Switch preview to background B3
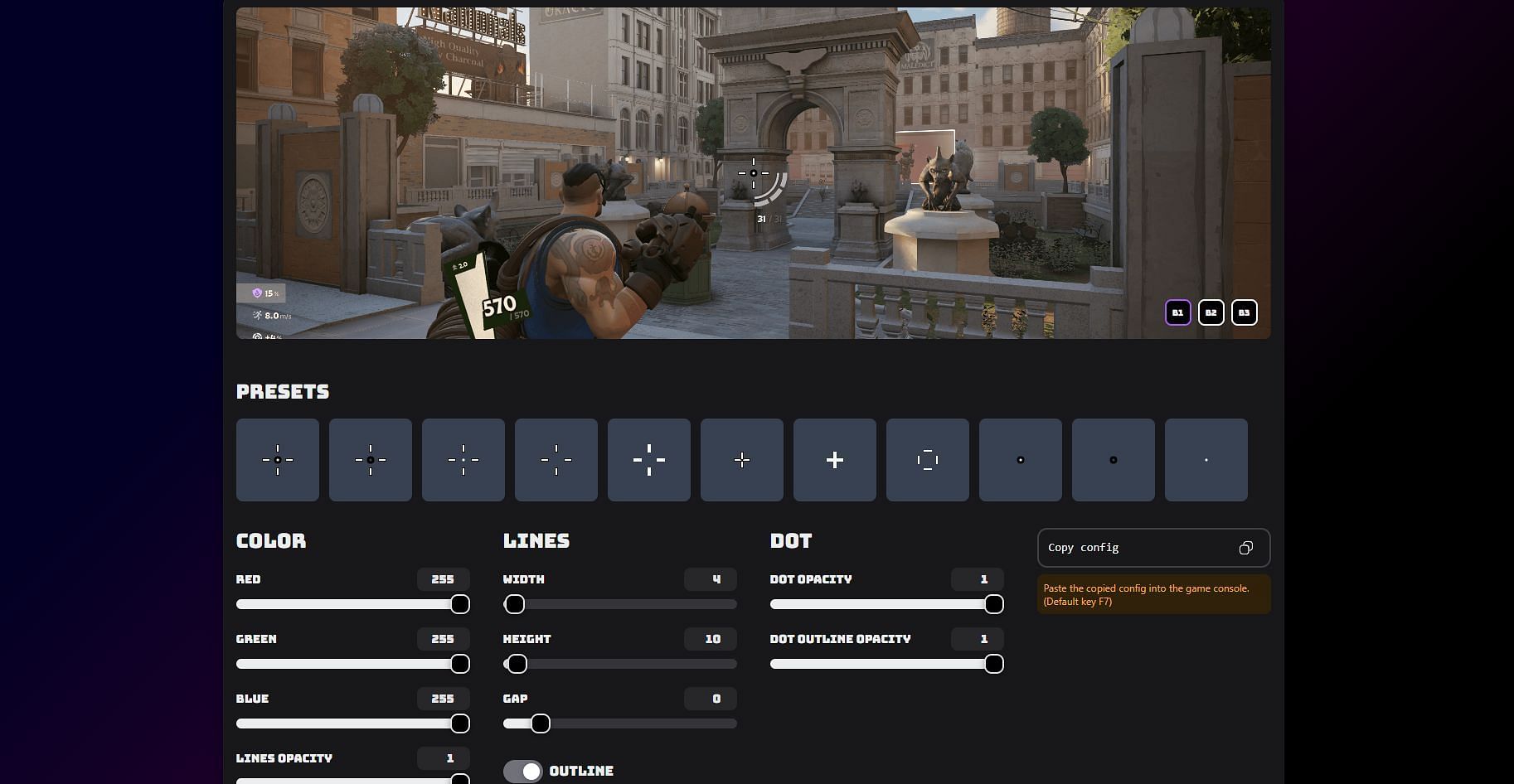Screen dimensions: 1514x784 coord(1245,312)
